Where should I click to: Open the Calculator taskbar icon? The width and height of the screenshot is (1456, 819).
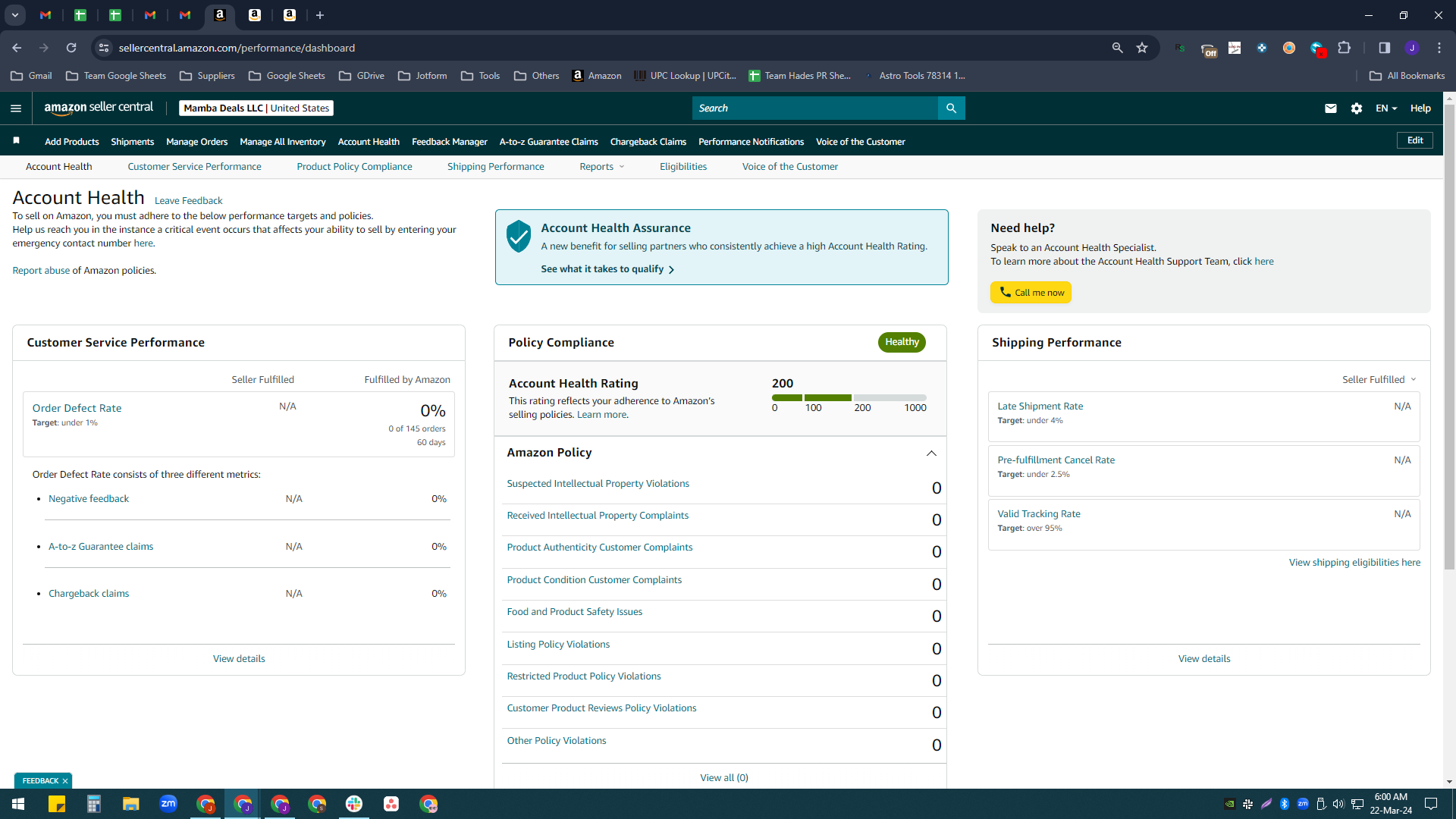point(94,804)
